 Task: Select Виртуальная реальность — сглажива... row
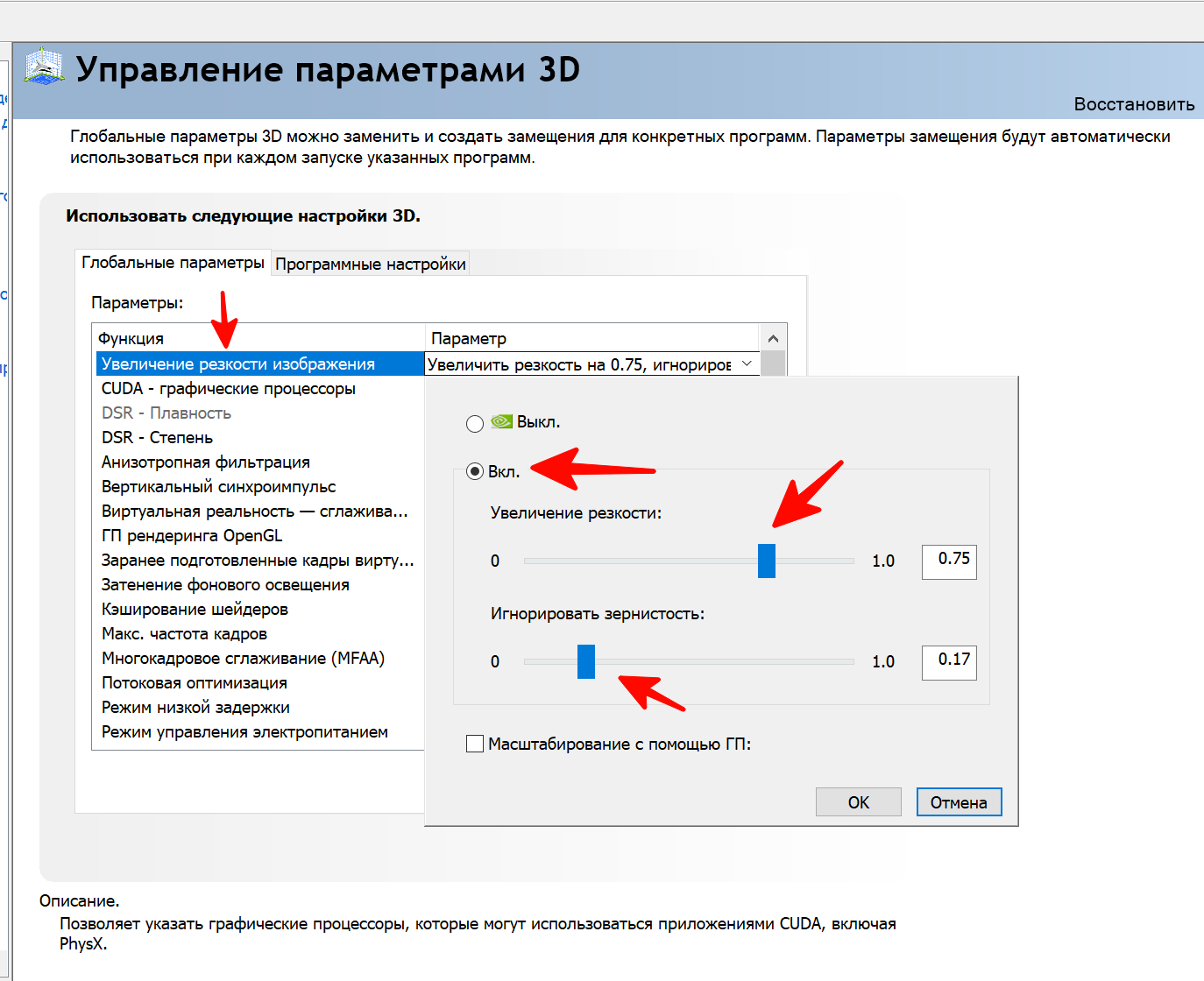[260, 511]
